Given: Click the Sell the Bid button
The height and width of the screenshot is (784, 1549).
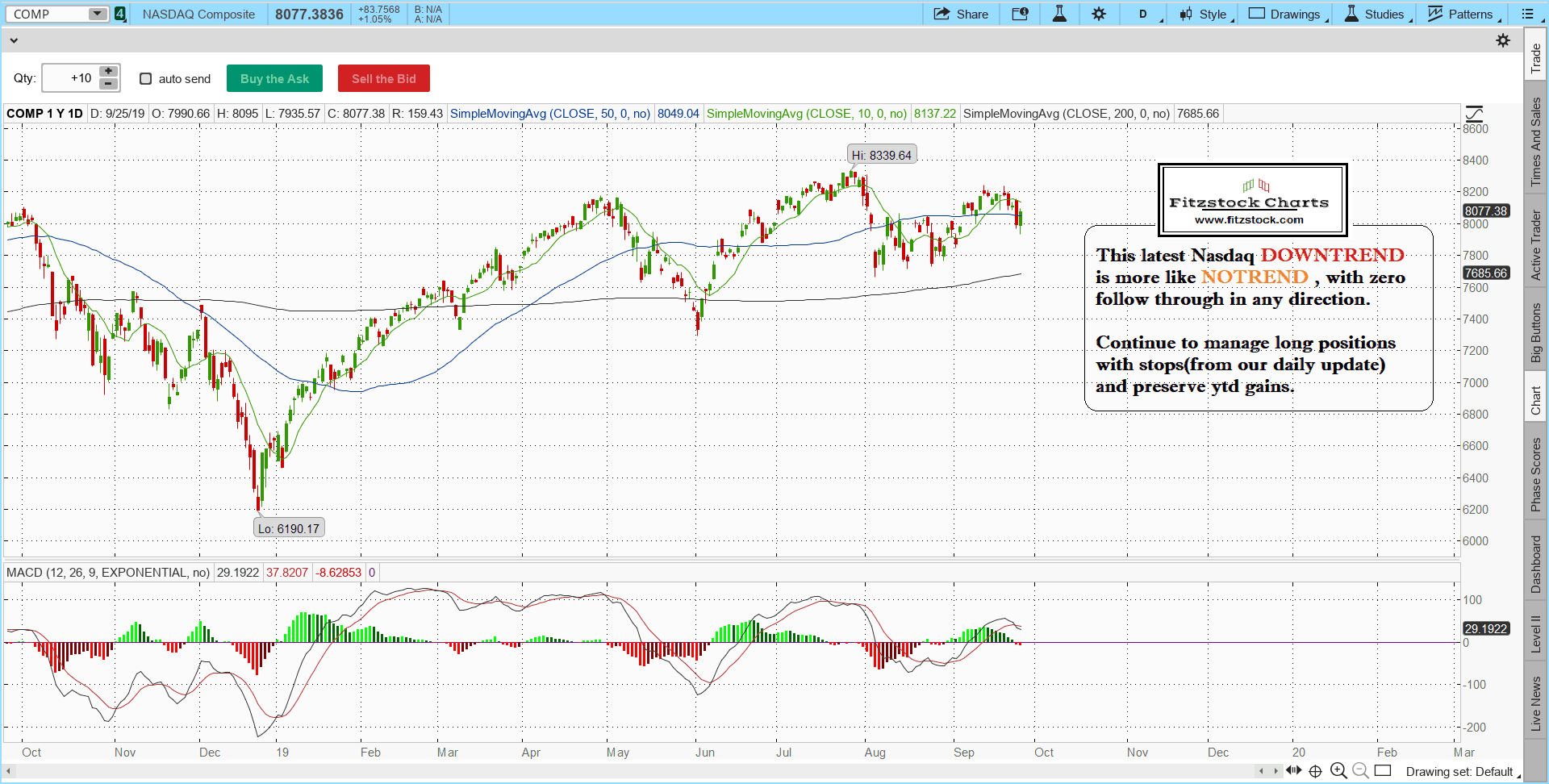Looking at the screenshot, I should [x=383, y=78].
